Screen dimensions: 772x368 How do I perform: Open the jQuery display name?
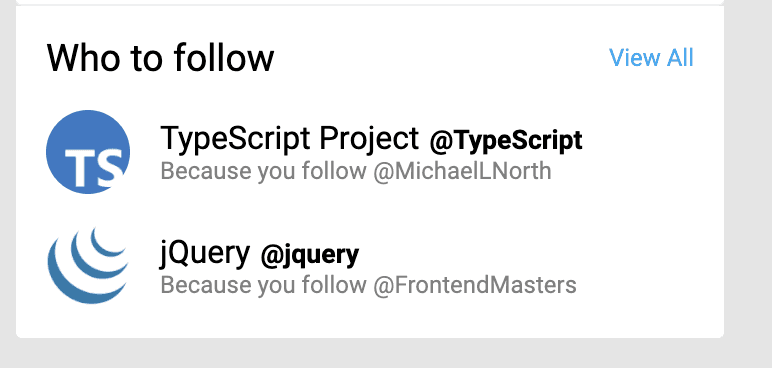(x=205, y=253)
